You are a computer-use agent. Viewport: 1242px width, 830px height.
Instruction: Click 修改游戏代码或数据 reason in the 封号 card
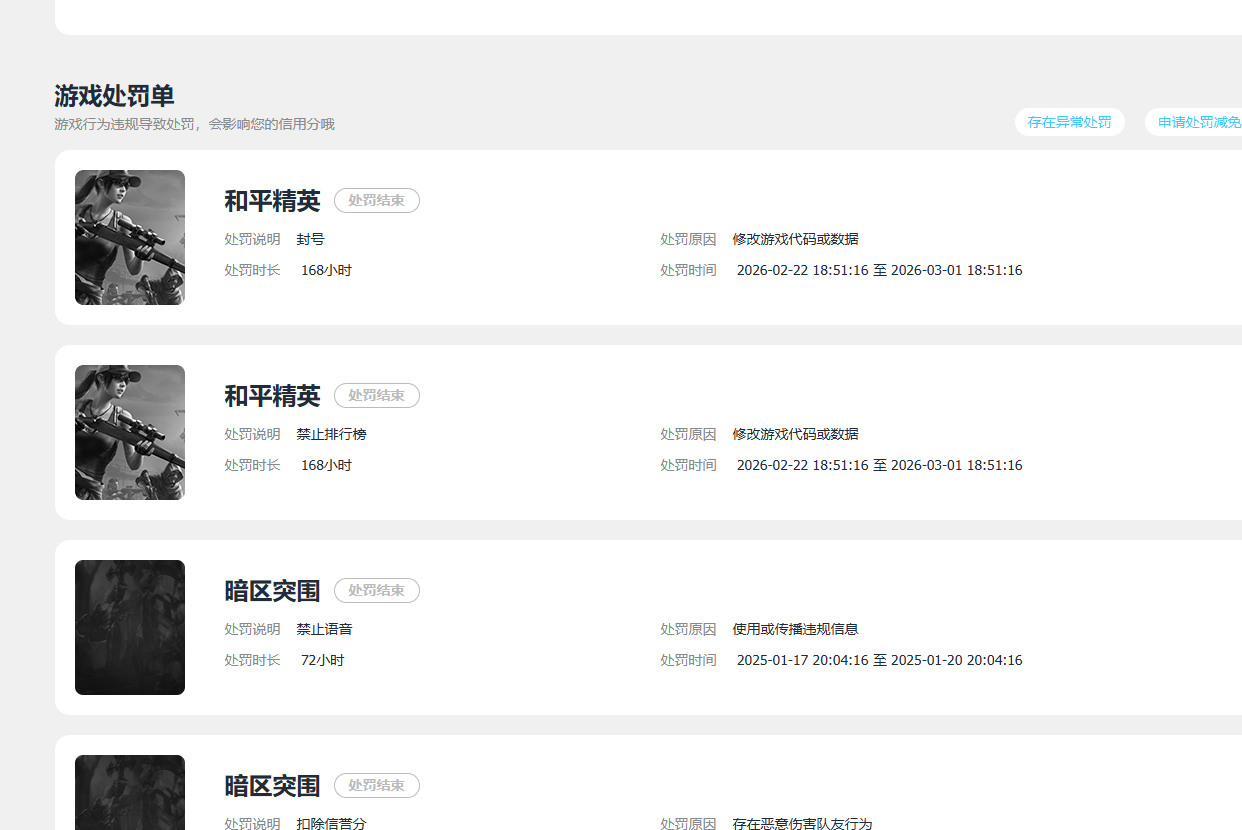(x=795, y=239)
